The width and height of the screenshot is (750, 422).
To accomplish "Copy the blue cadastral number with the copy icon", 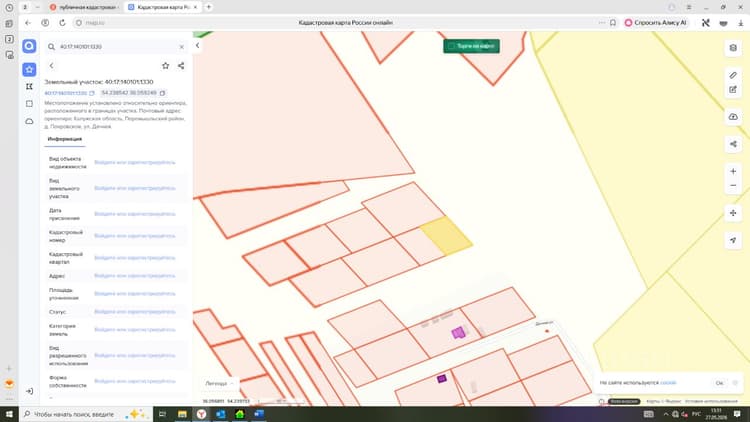I will [x=92, y=93].
